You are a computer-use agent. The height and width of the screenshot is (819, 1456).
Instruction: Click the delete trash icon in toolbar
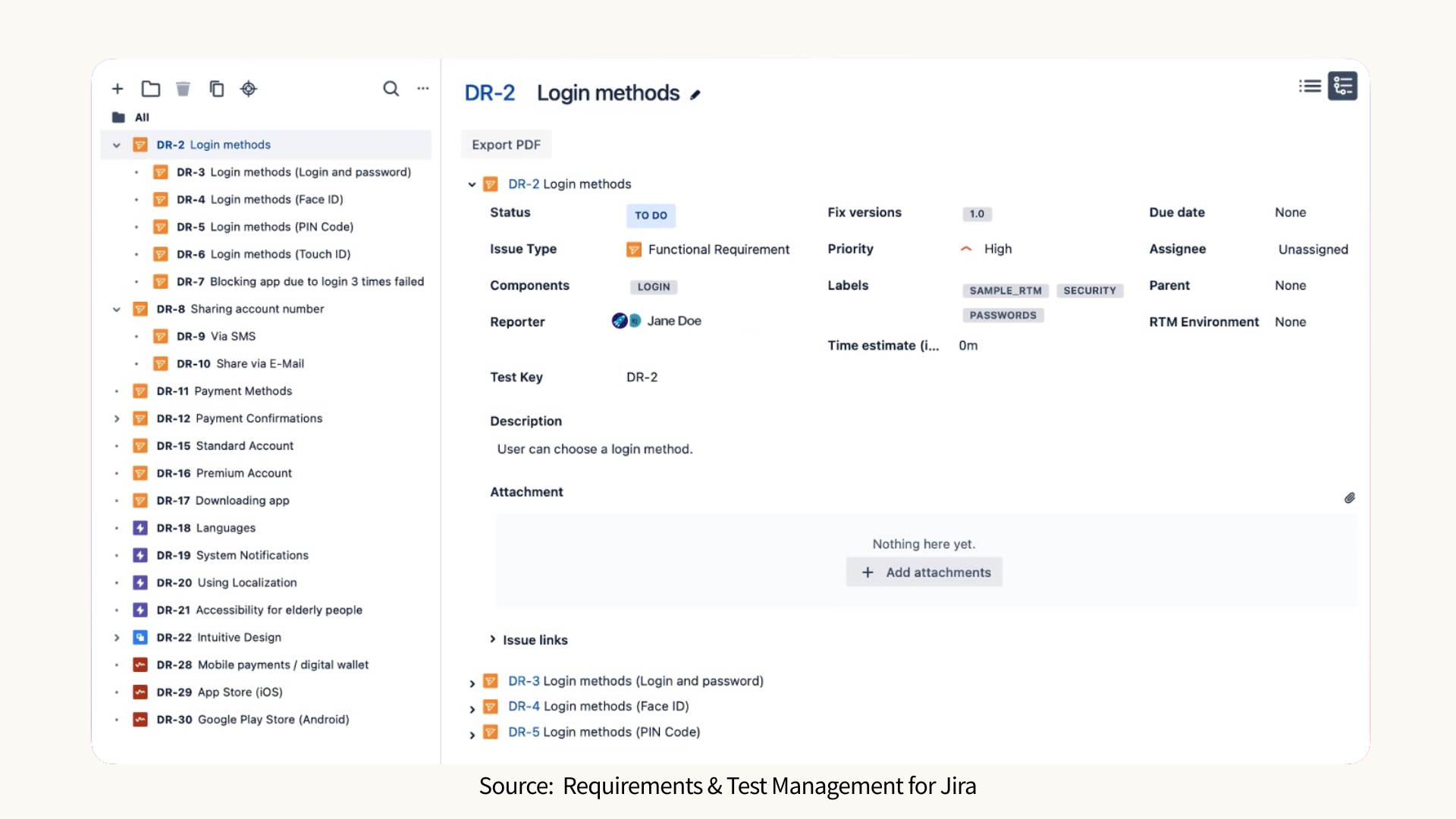point(183,89)
